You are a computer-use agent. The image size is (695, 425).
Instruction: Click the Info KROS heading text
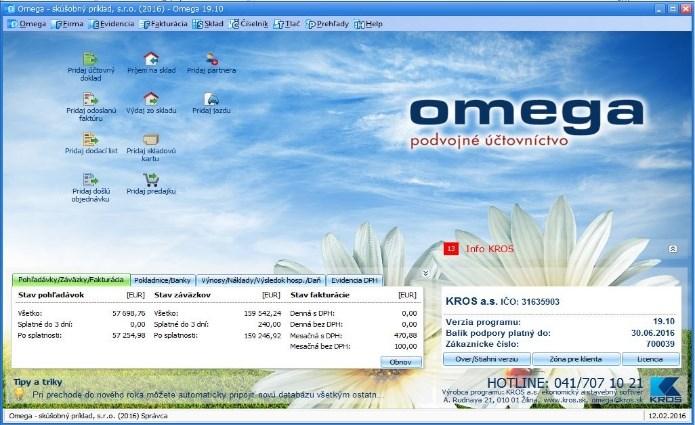[x=489, y=249]
